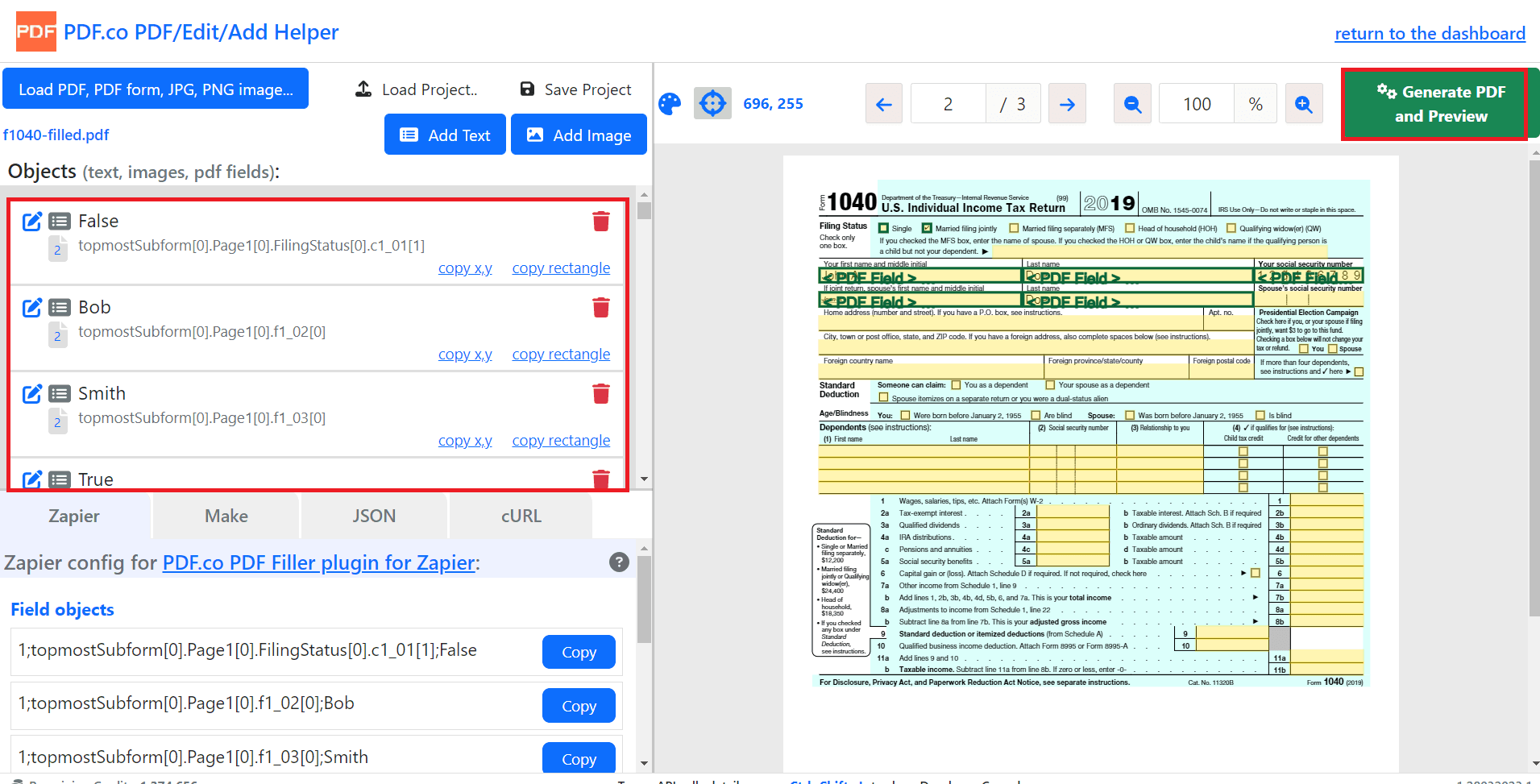The height and width of the screenshot is (784, 1540).
Task: Go to previous page arrow
Action: click(884, 104)
